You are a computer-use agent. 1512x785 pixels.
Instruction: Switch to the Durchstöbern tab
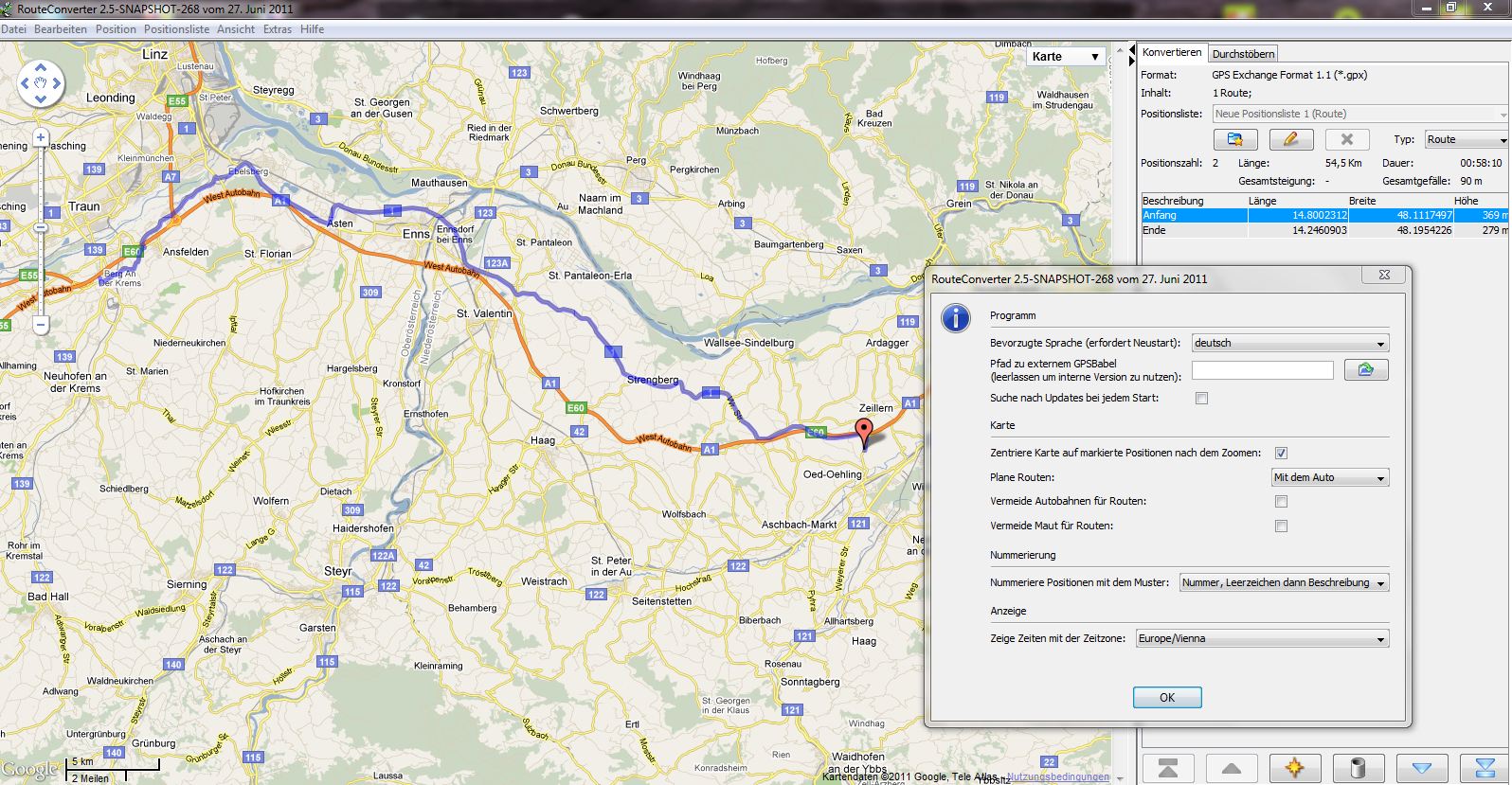pos(1243,54)
